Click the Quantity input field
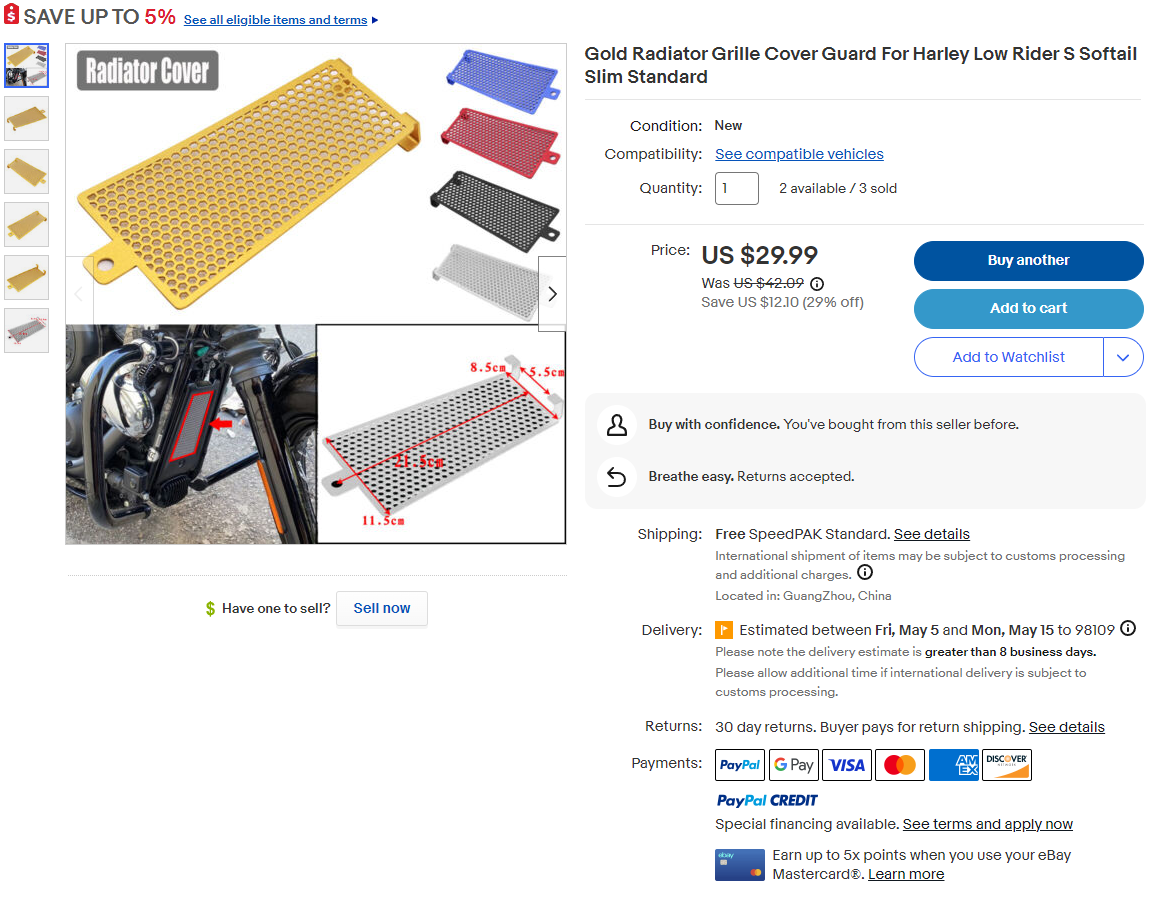The width and height of the screenshot is (1157, 900). pos(736,188)
